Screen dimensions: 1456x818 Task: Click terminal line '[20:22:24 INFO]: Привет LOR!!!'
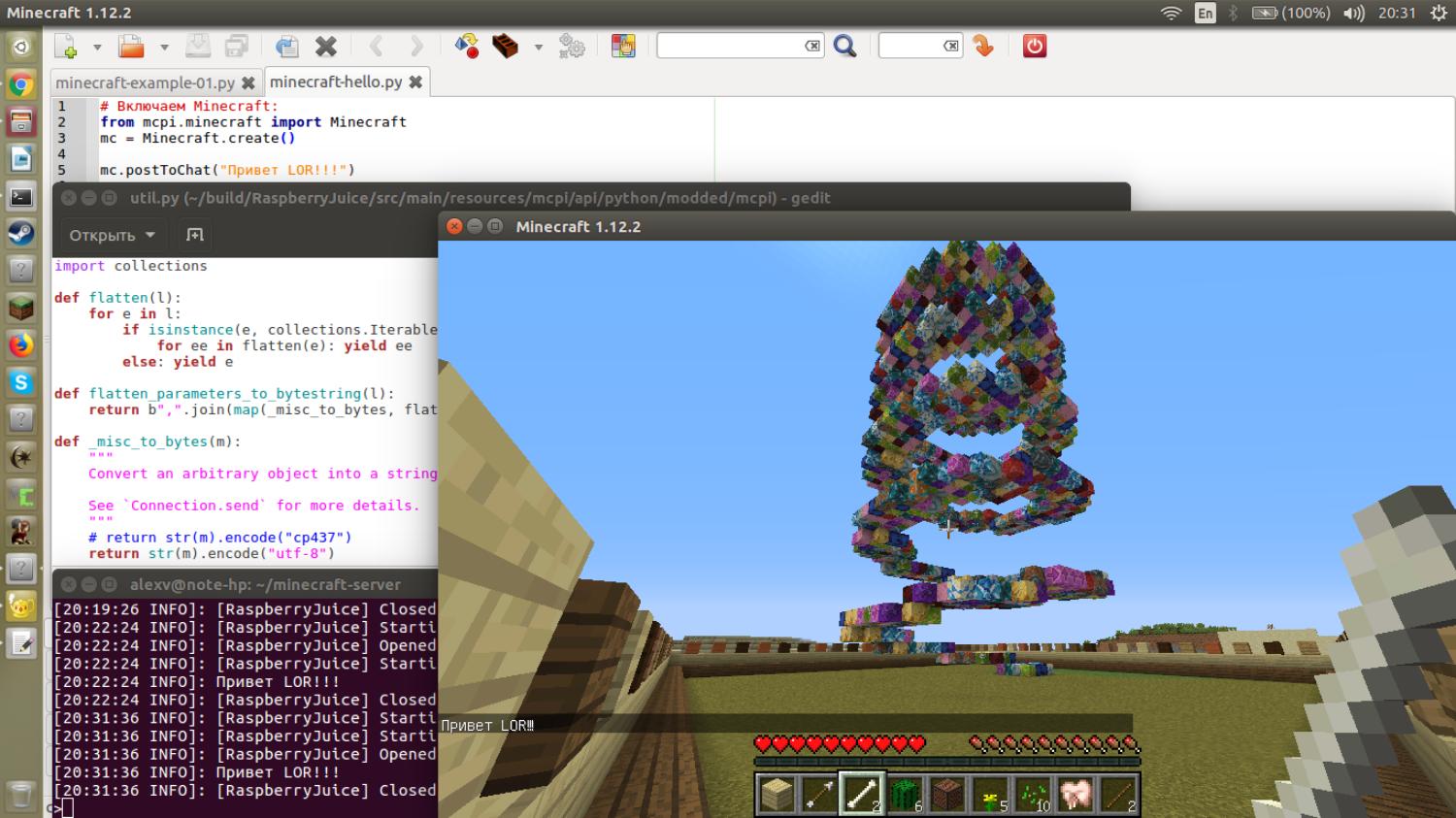click(x=196, y=682)
